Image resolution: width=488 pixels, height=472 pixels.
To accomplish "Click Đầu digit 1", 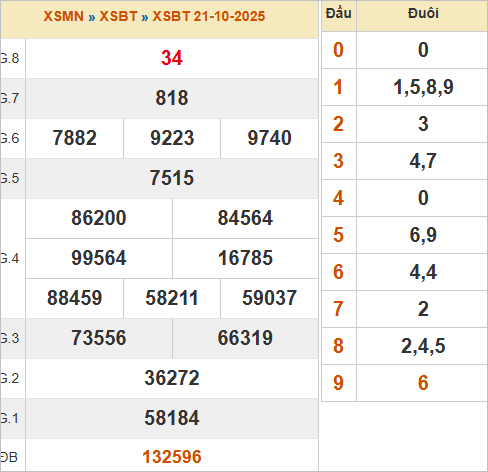I will 338,87.
